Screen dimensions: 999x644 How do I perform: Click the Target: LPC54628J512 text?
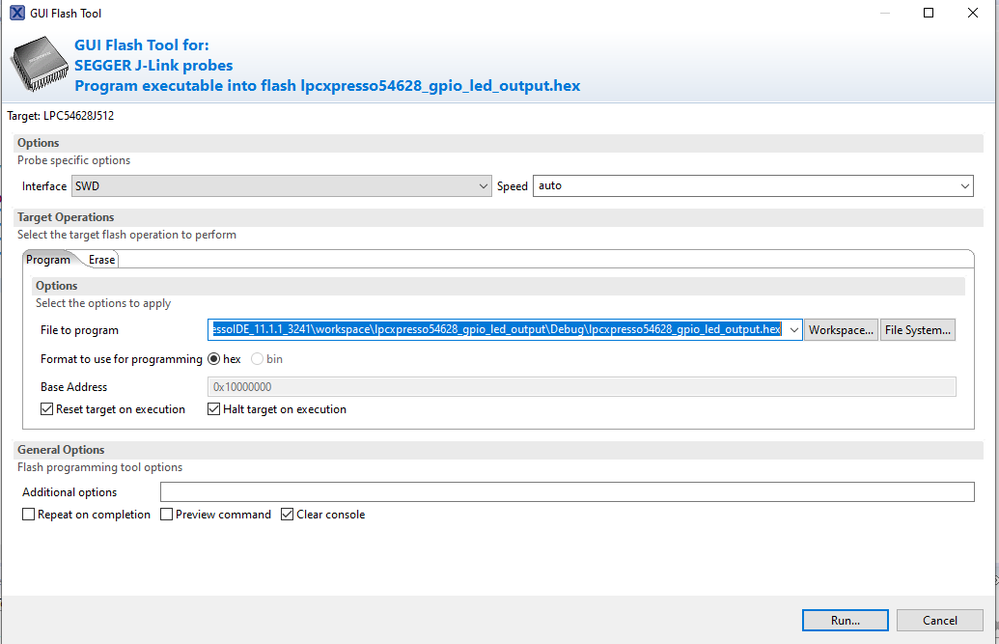(x=61, y=116)
